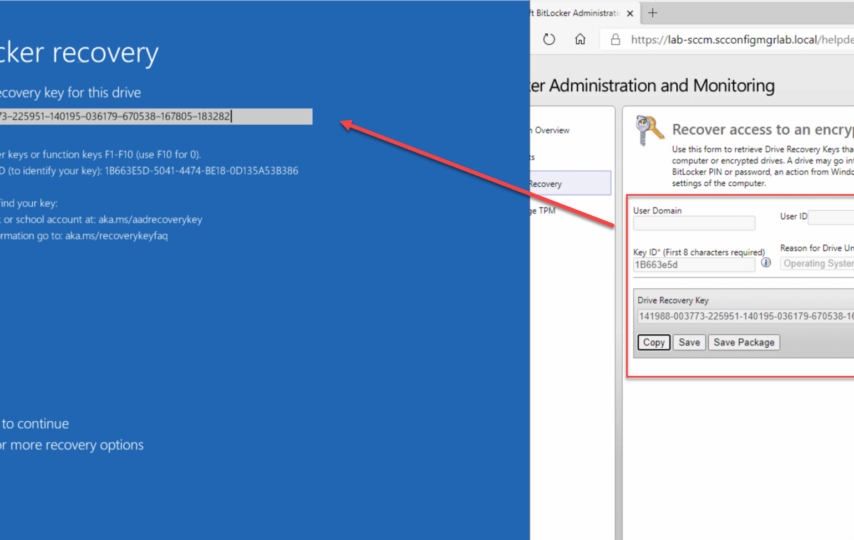Click the aka.ms/aadrecoverykey text
This screenshot has width=854, height=540.
[x=150, y=220]
